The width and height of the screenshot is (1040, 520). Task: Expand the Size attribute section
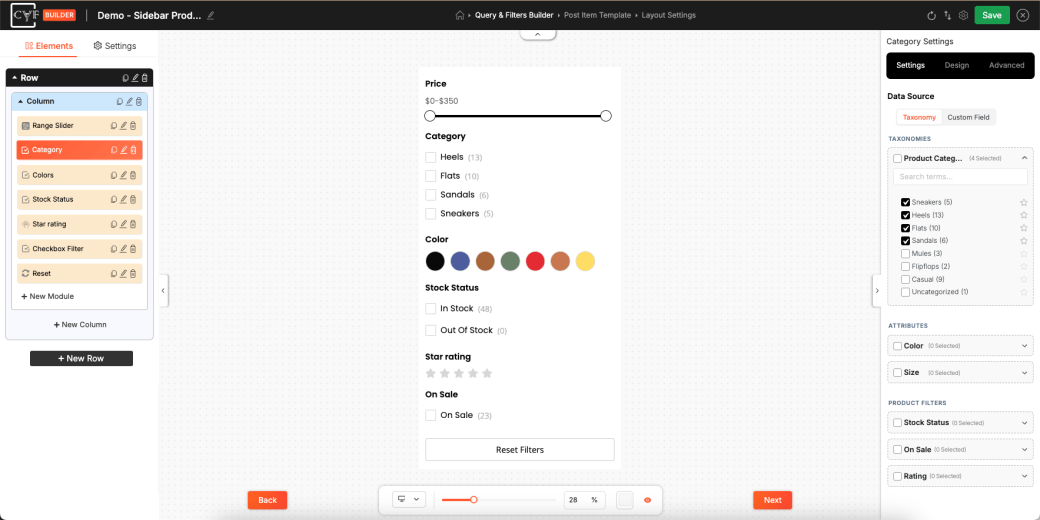tap(1024, 372)
